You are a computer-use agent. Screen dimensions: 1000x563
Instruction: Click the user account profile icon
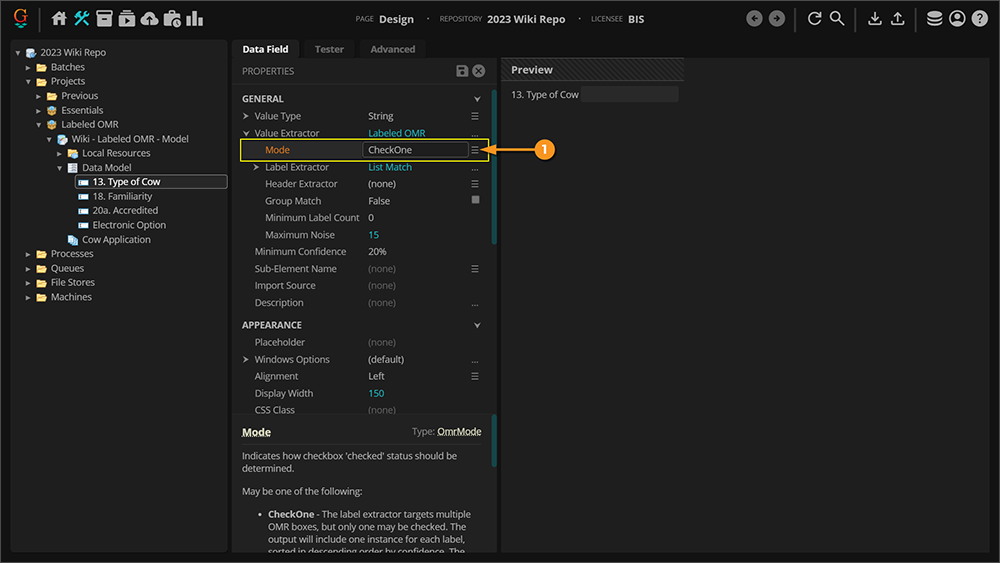957,19
